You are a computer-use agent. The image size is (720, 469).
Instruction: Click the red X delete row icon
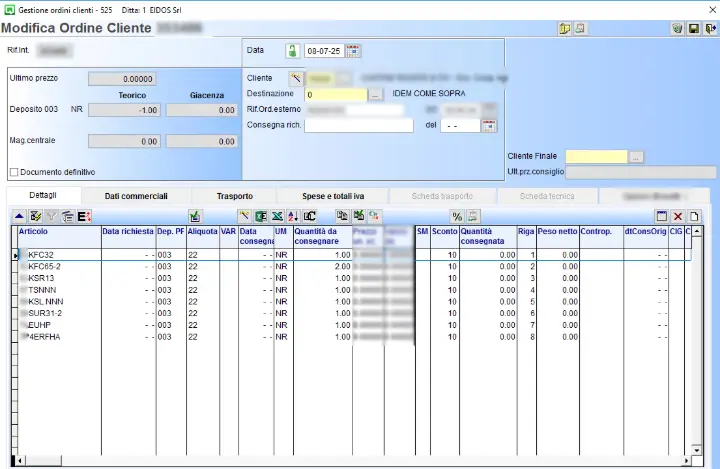tap(678, 216)
